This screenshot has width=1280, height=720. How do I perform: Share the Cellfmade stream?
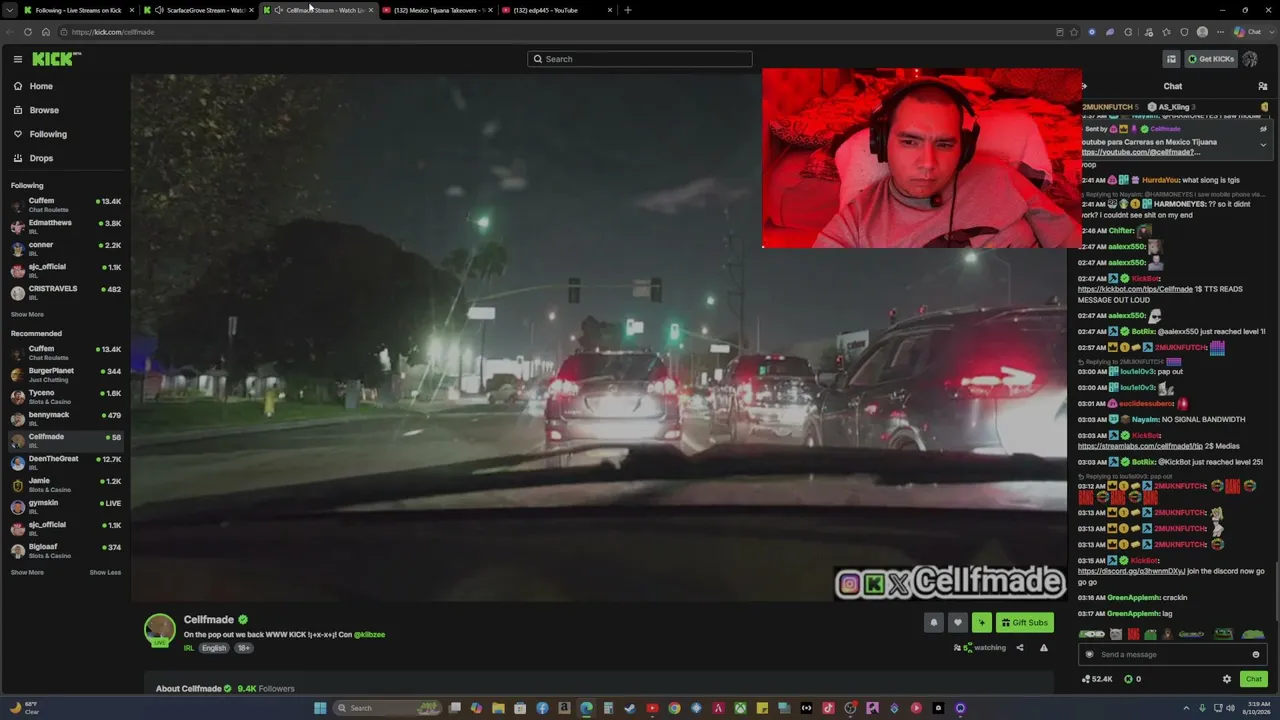(1020, 648)
